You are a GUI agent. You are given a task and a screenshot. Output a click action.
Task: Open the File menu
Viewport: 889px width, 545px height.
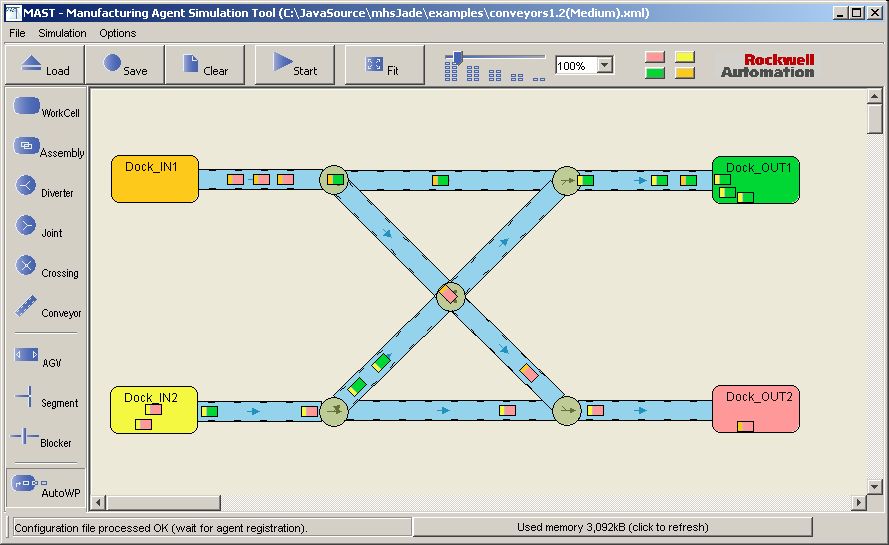(x=17, y=33)
